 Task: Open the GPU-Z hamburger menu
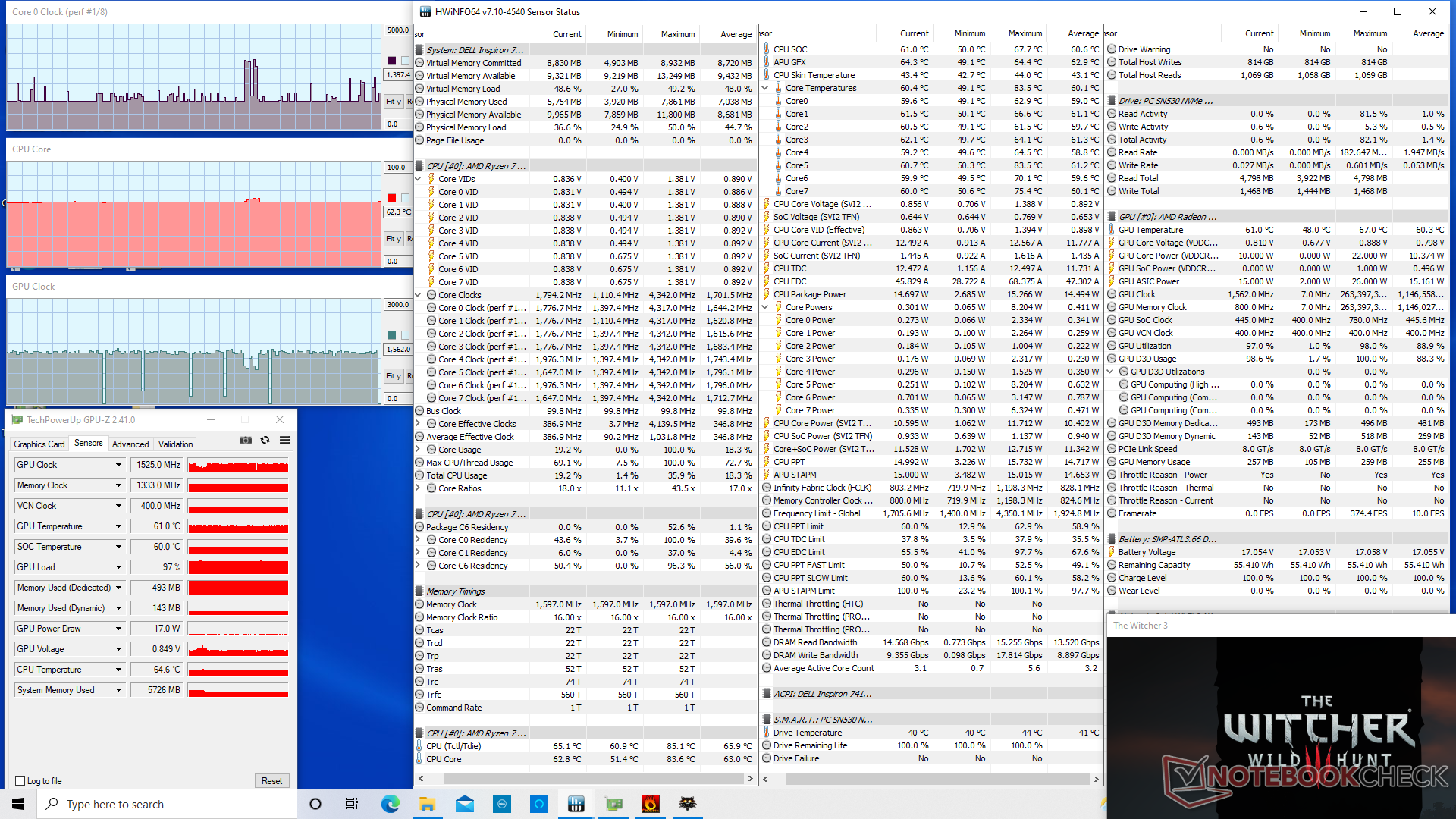coord(284,440)
